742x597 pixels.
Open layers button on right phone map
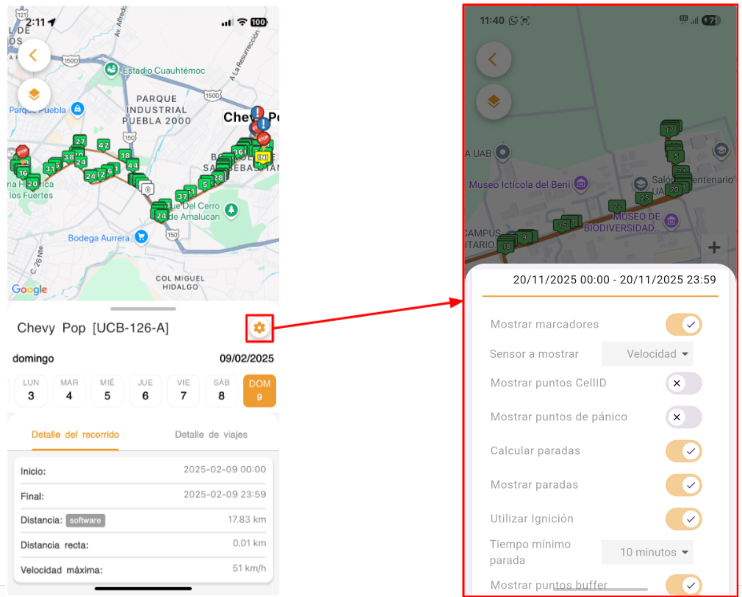click(493, 101)
